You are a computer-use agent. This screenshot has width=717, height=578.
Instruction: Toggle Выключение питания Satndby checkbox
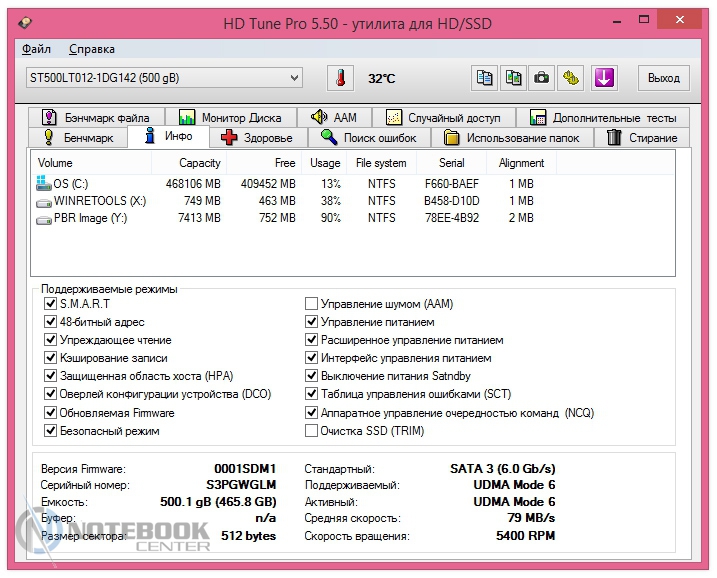pos(311,376)
